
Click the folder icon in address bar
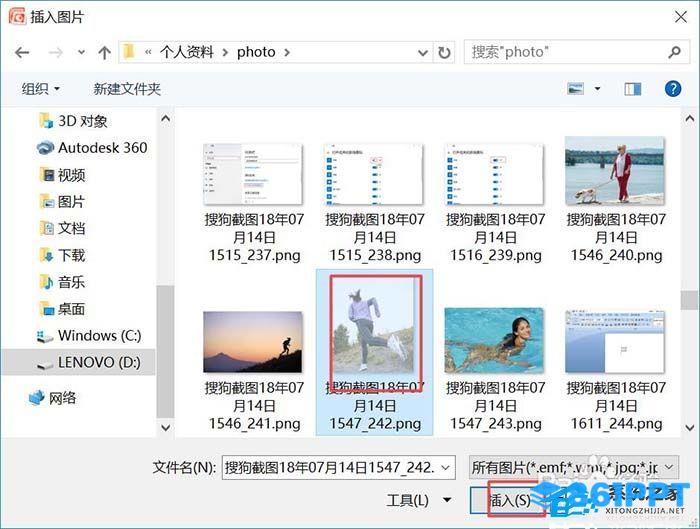coord(129,52)
